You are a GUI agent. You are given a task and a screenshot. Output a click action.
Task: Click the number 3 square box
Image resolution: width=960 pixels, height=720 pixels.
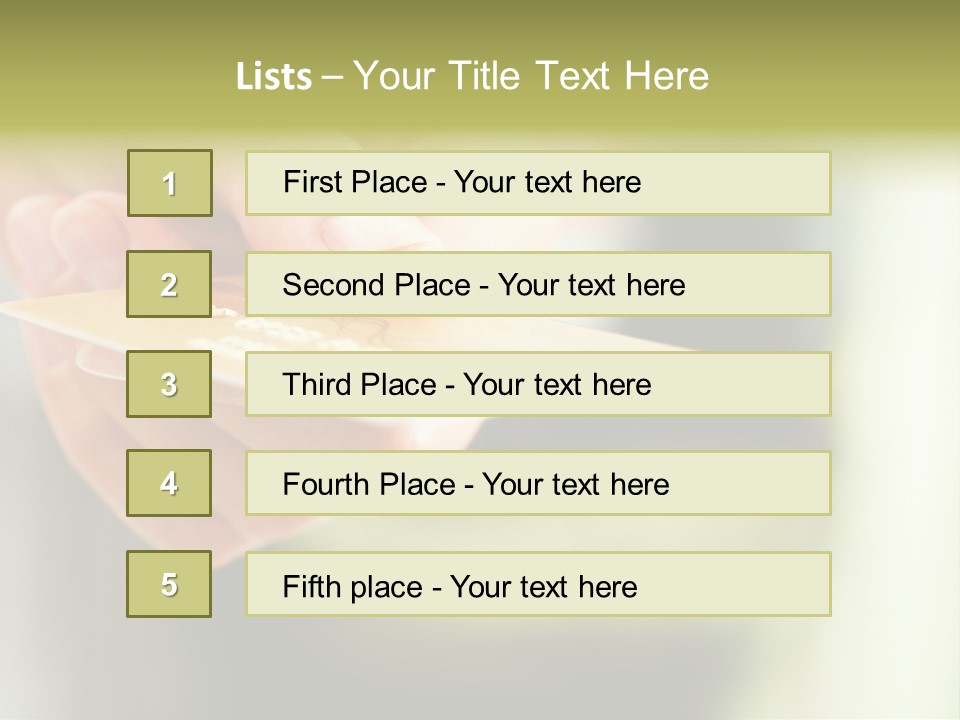[169, 384]
